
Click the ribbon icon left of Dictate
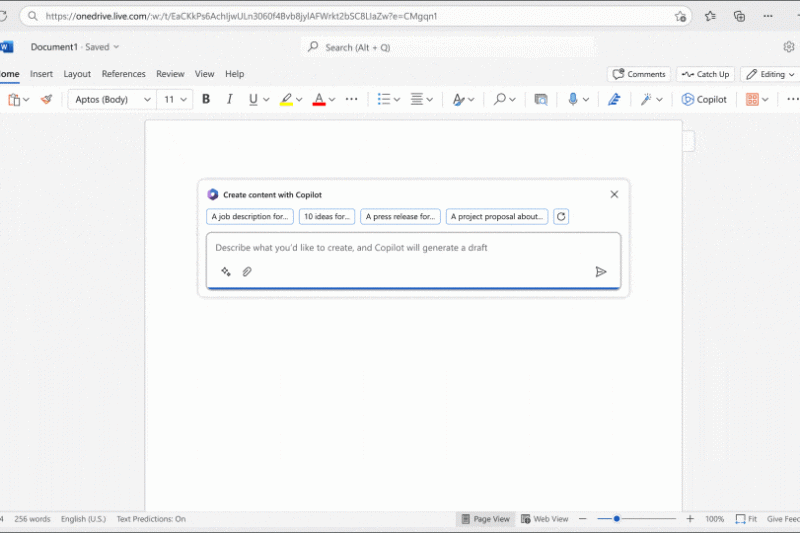coord(541,99)
